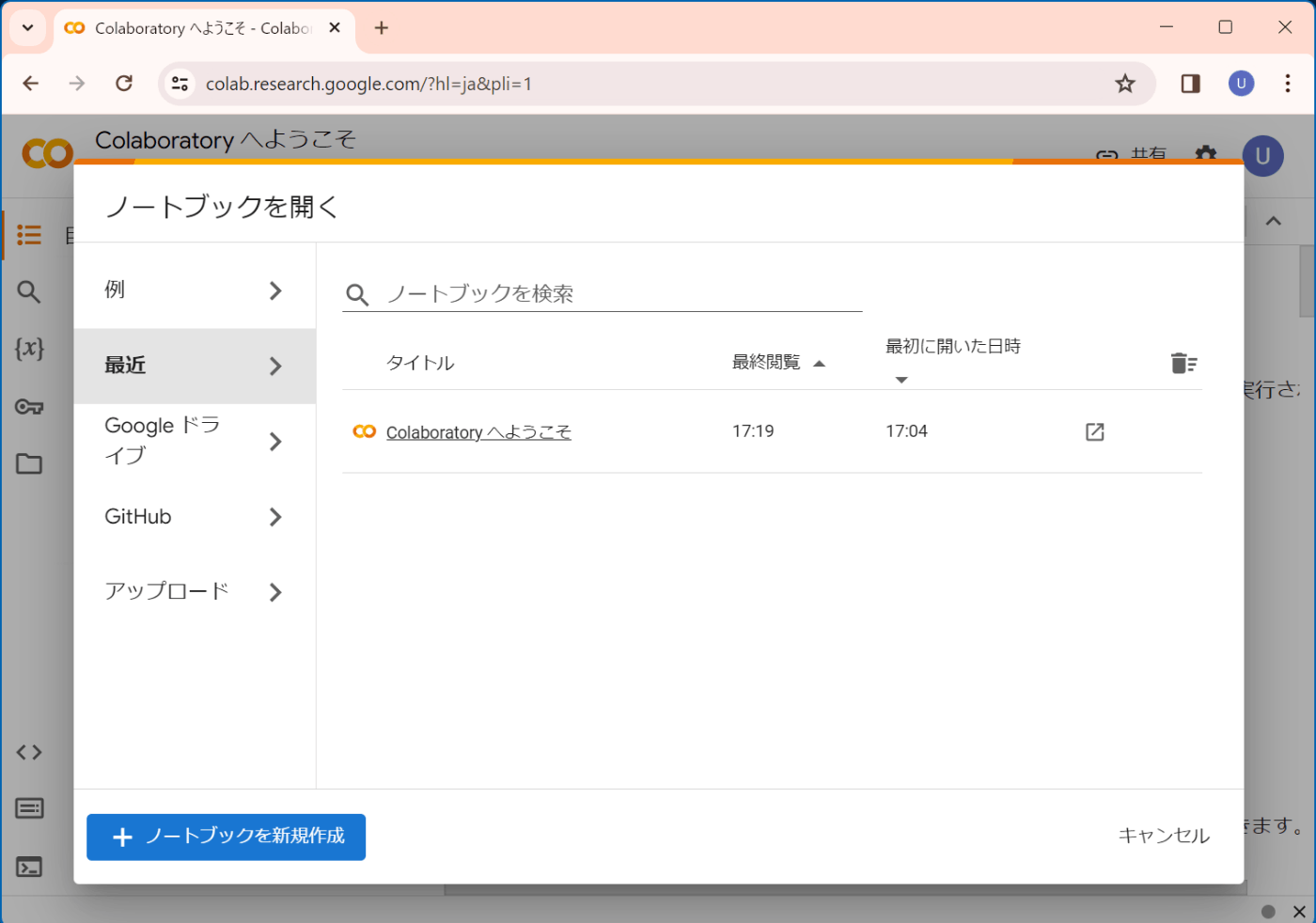Click the delete history trash icon
The height and width of the screenshot is (923, 1316).
pyautogui.click(x=1183, y=363)
